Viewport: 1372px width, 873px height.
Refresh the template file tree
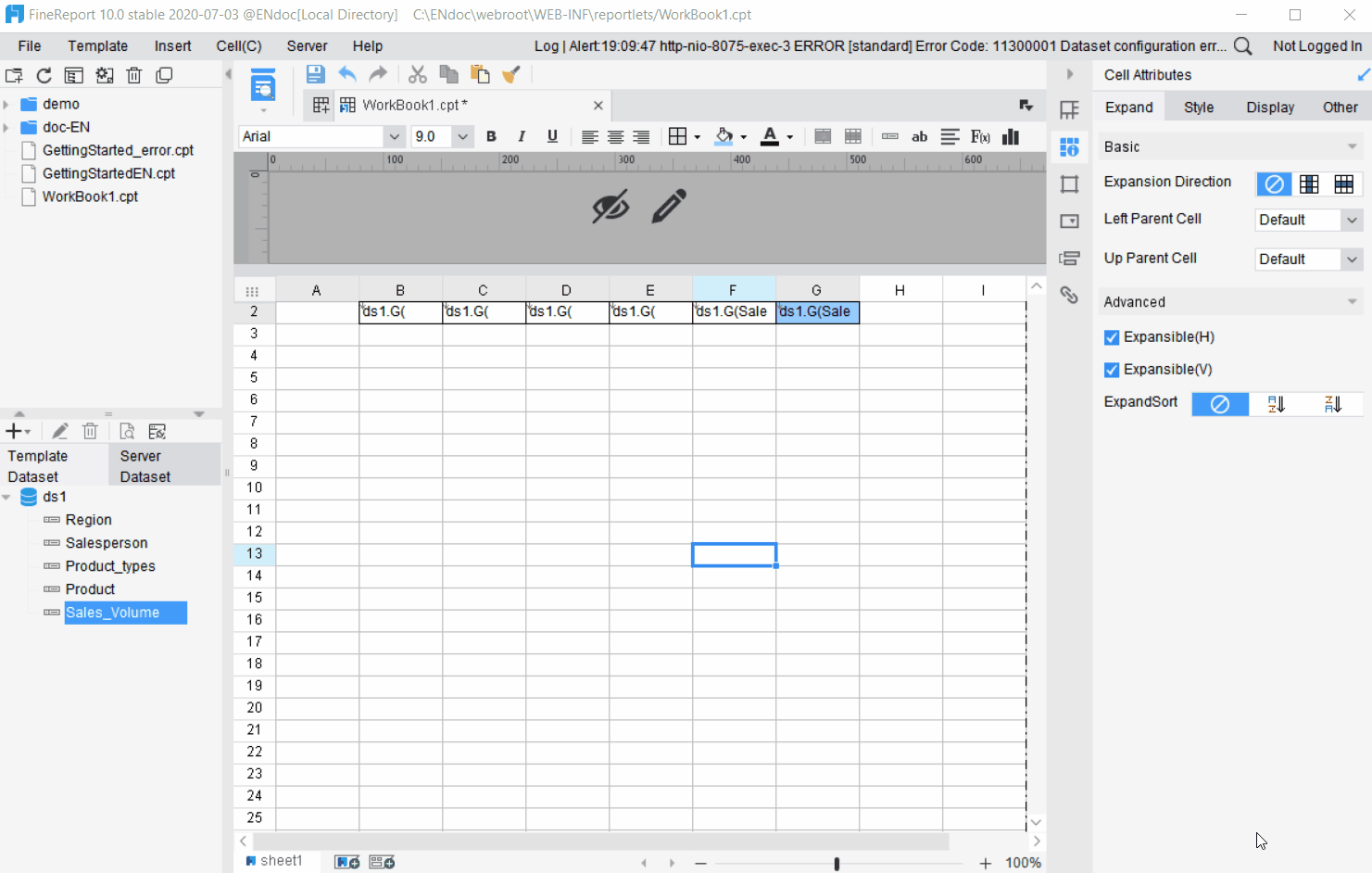point(44,76)
